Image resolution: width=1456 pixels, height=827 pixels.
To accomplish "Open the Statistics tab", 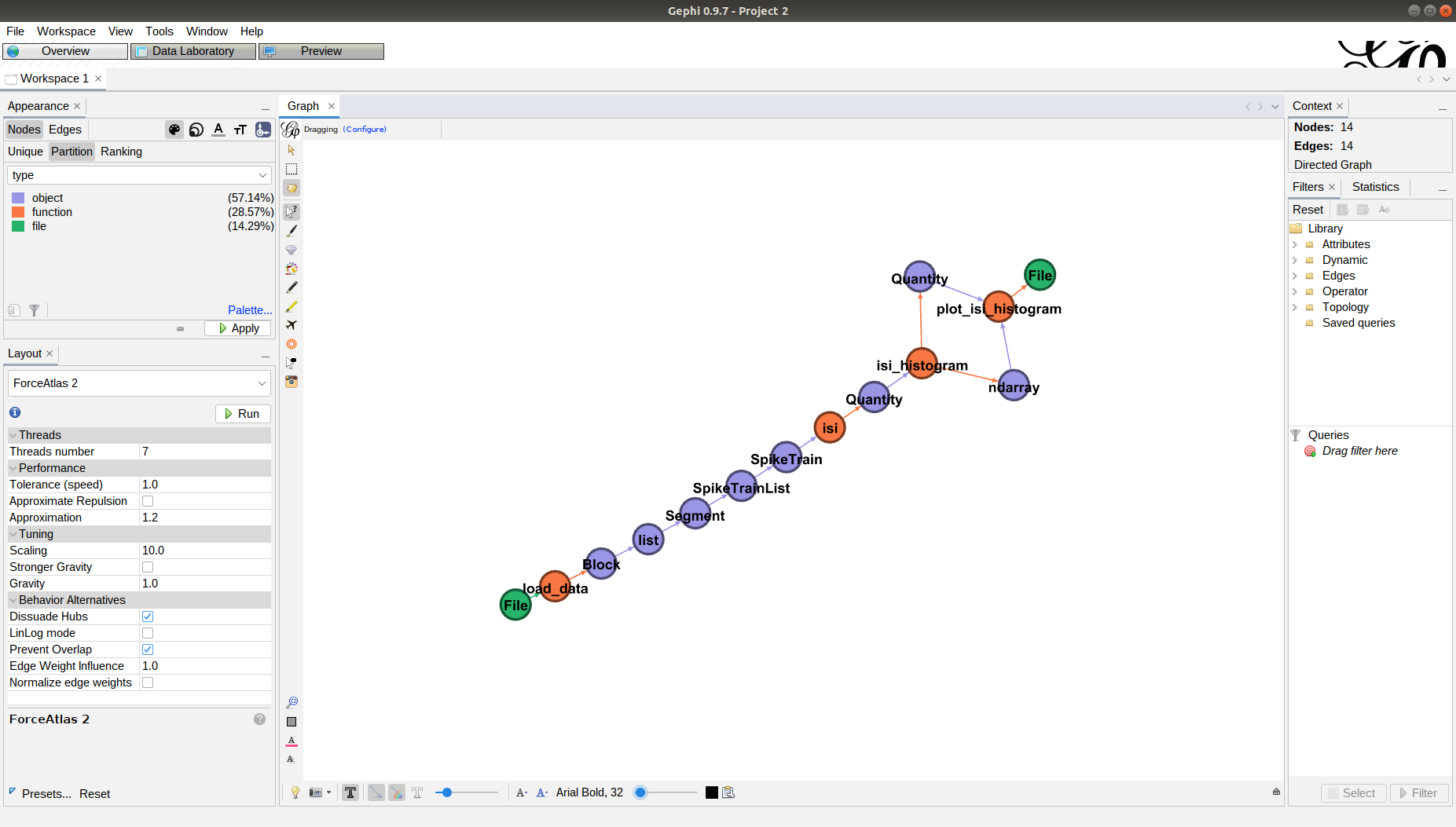I will pyautogui.click(x=1375, y=187).
